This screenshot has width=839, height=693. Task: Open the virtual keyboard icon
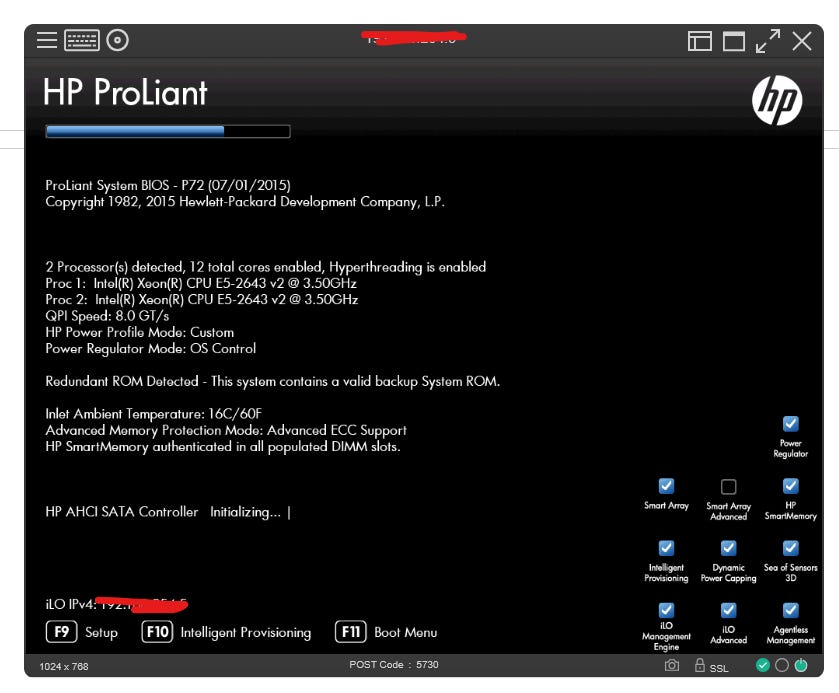coord(82,40)
